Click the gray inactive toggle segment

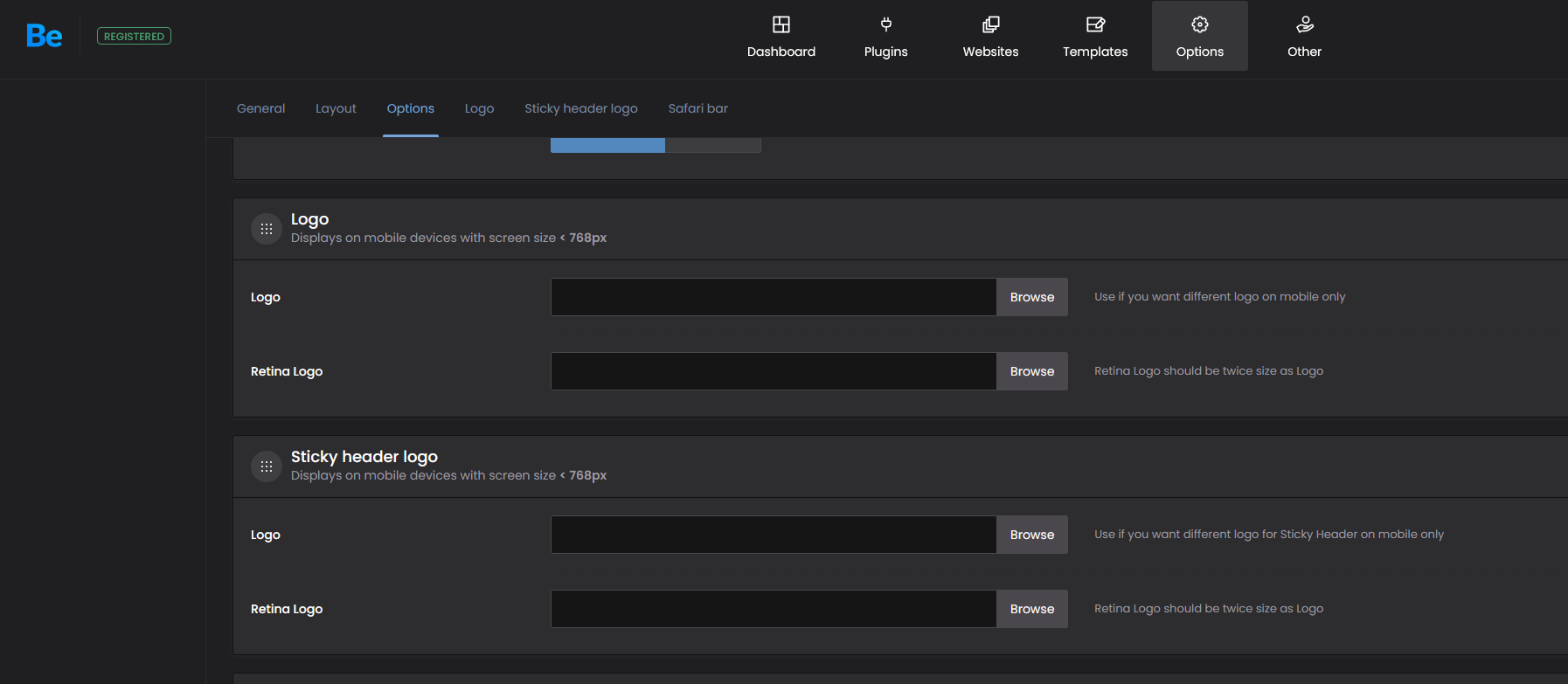tap(713, 145)
